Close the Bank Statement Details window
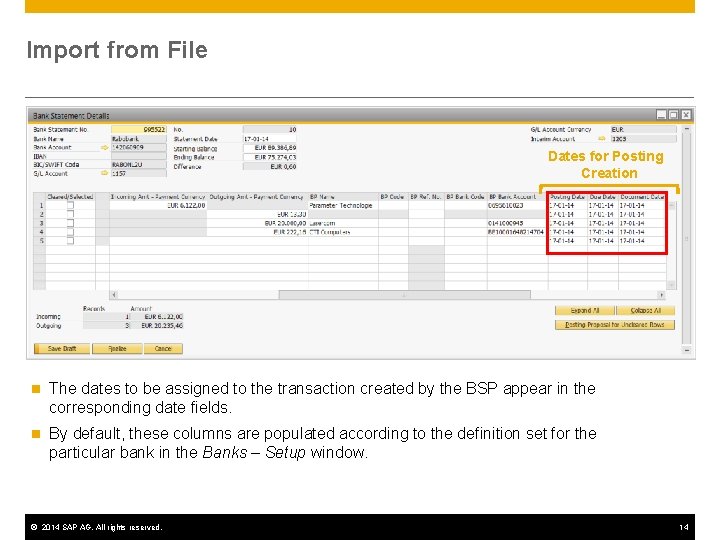 (x=686, y=115)
